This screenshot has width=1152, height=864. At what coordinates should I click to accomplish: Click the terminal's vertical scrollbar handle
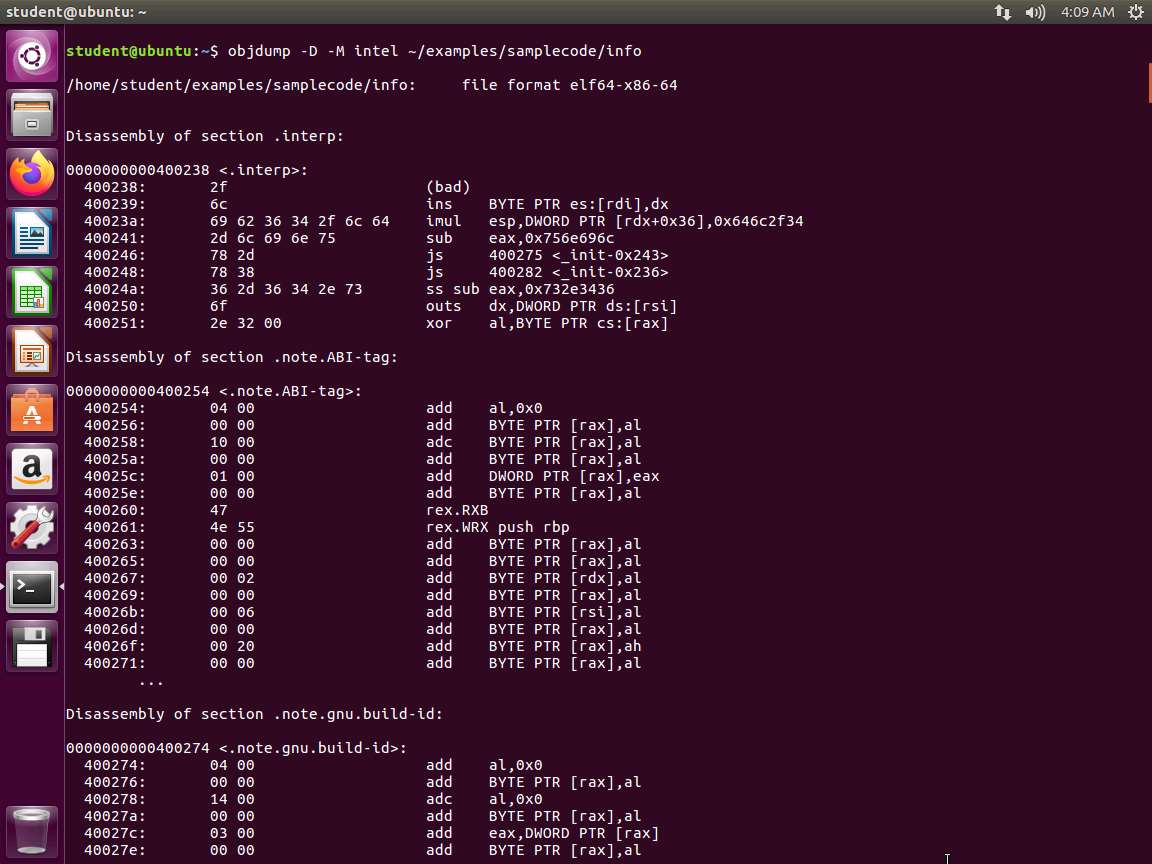click(x=1148, y=80)
